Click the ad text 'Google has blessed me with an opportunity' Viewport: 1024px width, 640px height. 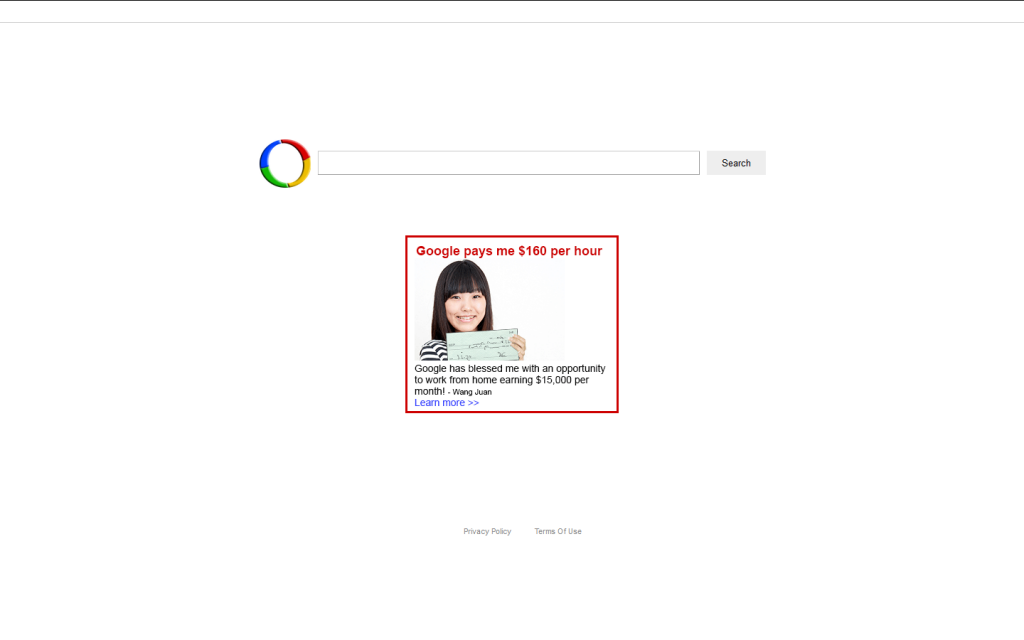tap(510, 368)
